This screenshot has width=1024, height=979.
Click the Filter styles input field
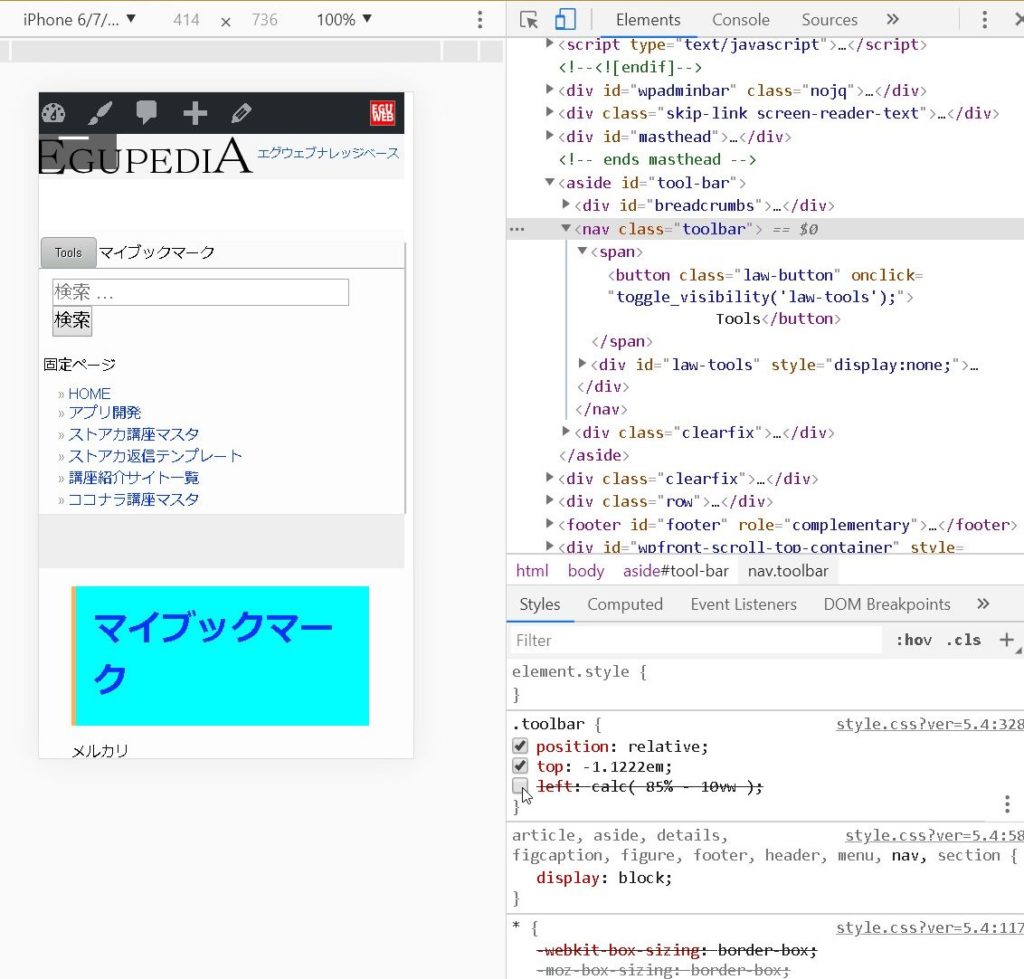click(x=695, y=640)
